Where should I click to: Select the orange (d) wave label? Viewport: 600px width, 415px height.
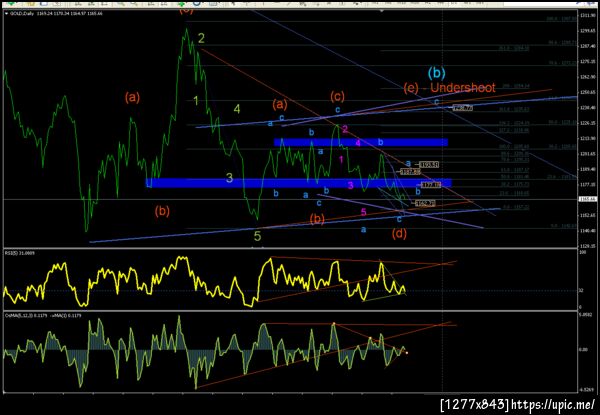click(x=399, y=233)
